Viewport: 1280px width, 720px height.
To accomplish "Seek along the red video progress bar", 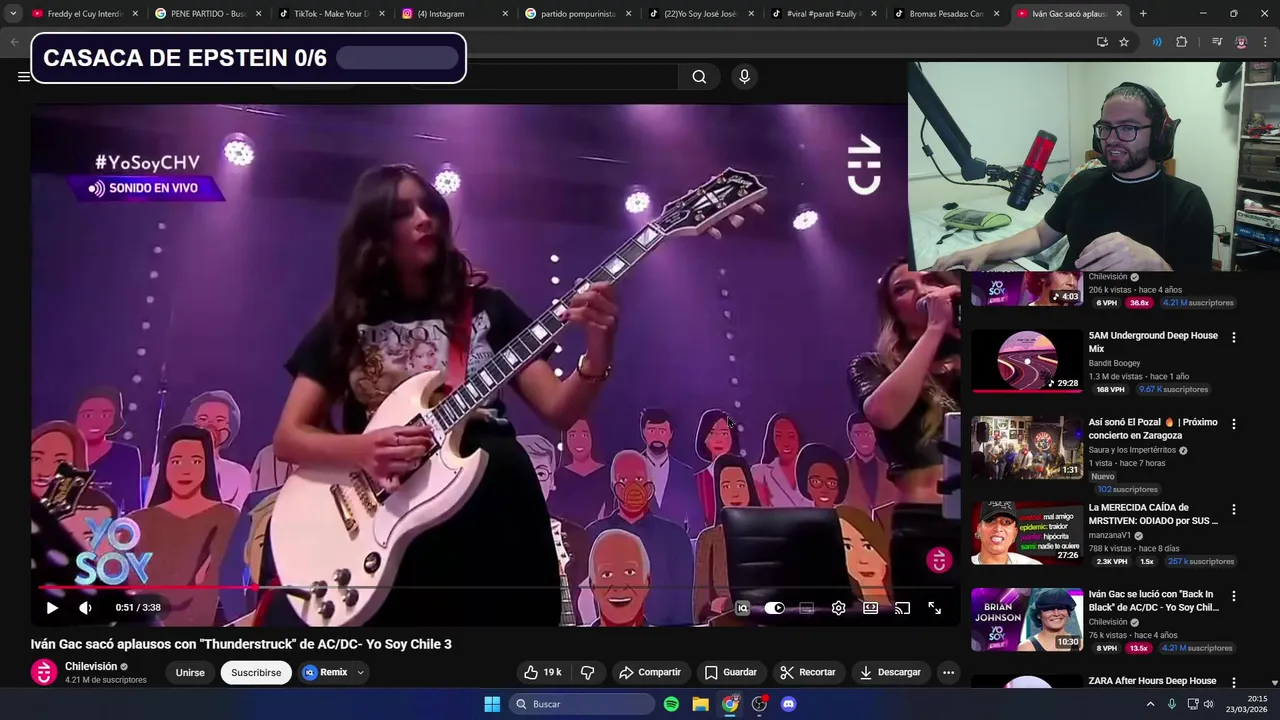I will point(495,588).
